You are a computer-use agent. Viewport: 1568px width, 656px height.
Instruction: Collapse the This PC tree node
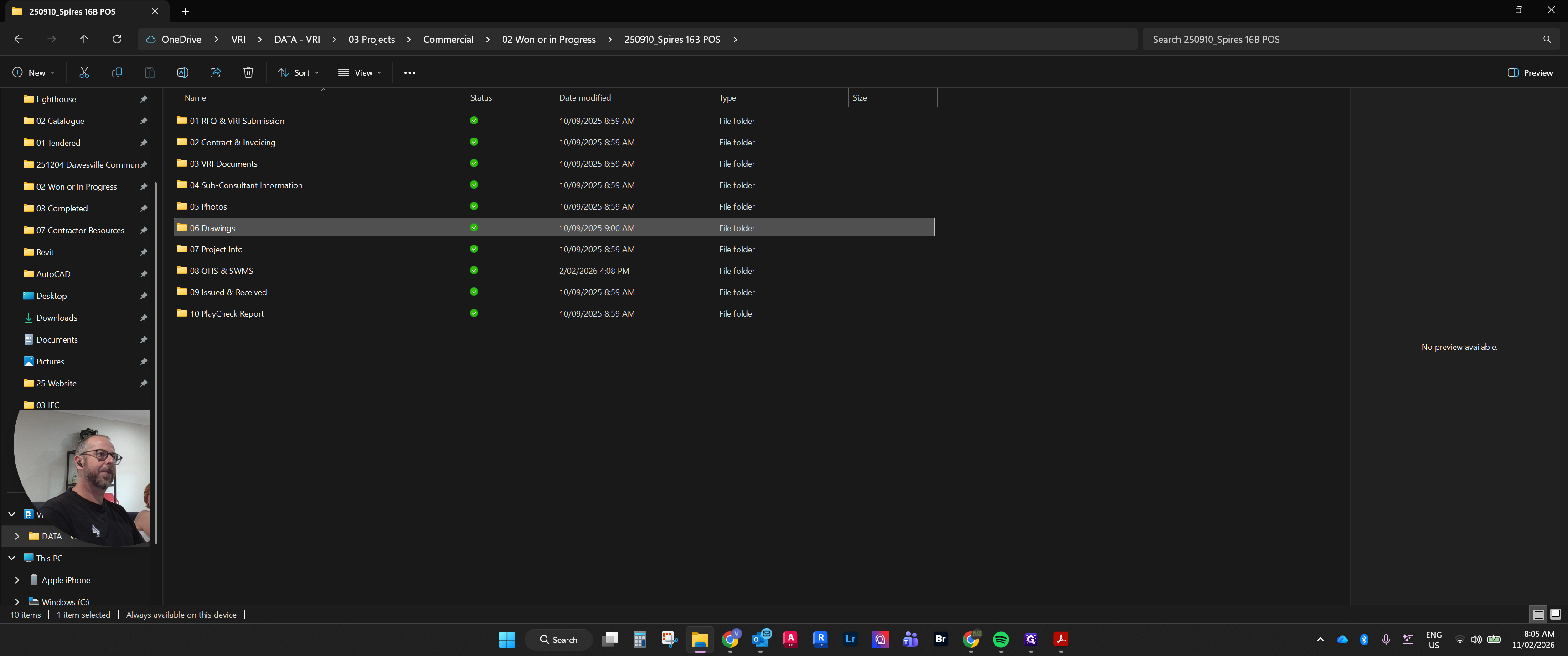click(11, 558)
